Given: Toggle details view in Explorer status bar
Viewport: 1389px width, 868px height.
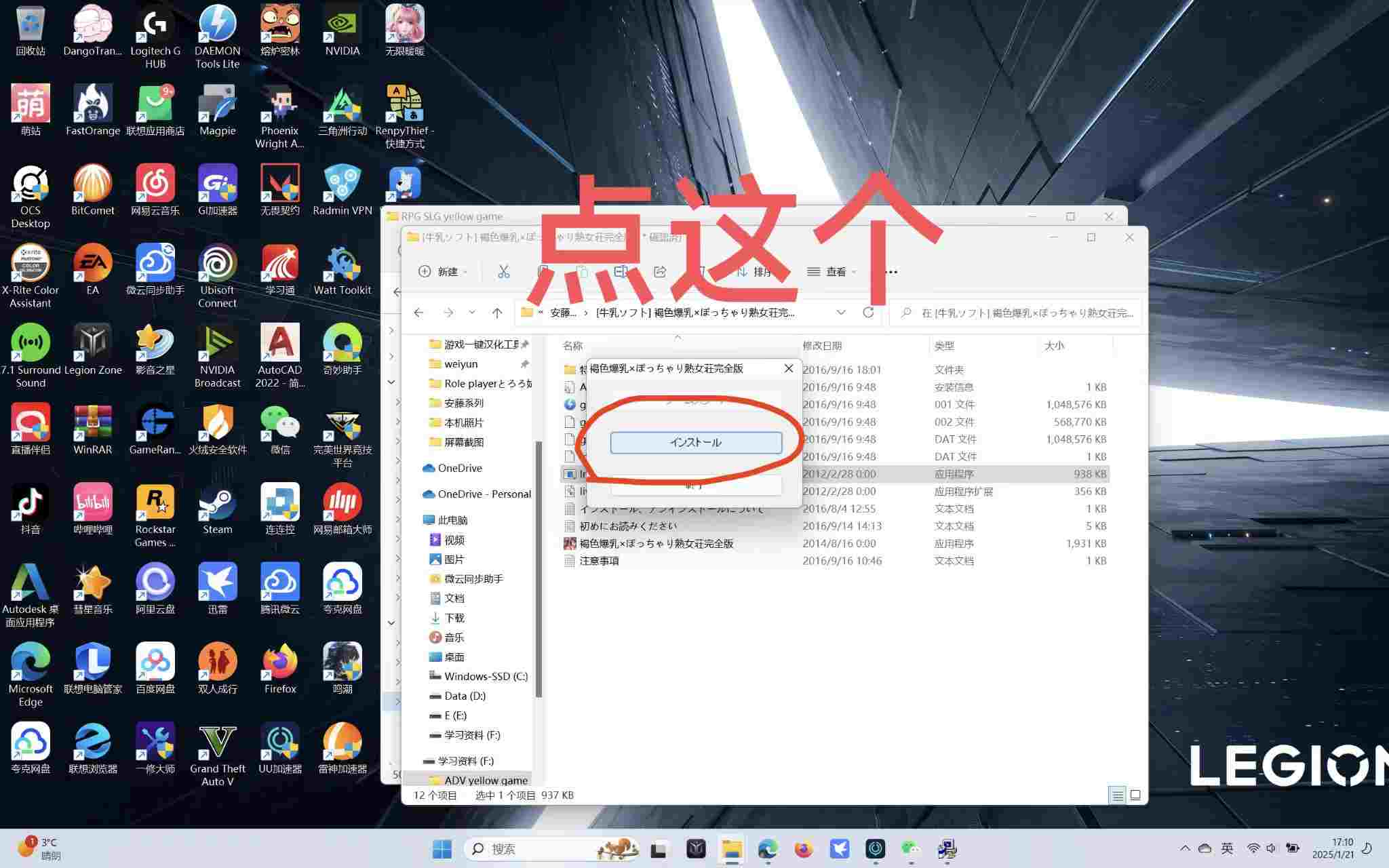Looking at the screenshot, I should pyautogui.click(x=1116, y=795).
